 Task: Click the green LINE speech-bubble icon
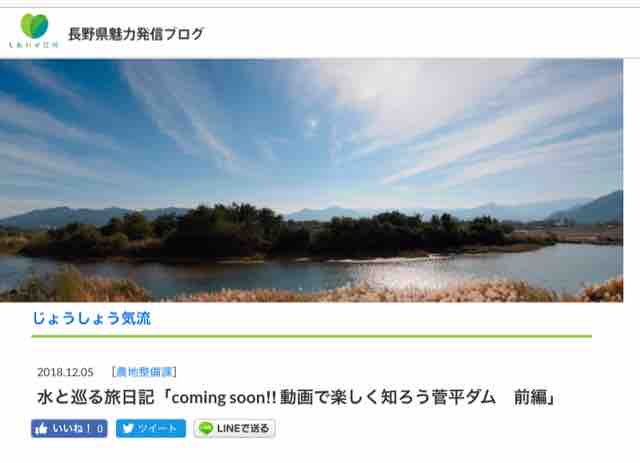206,428
